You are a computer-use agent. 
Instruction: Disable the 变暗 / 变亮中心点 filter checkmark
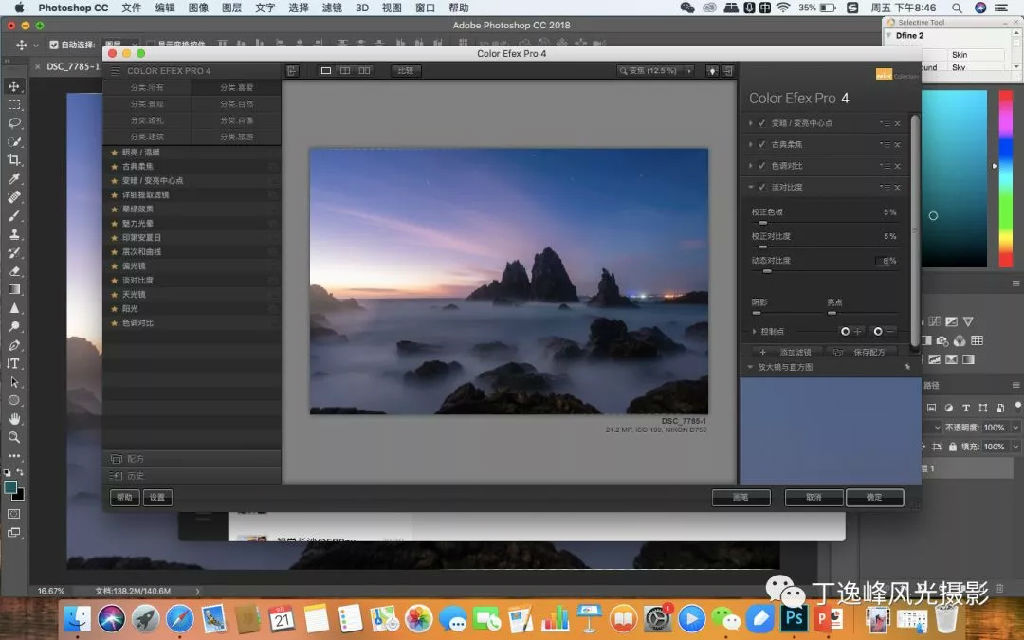[x=762, y=123]
